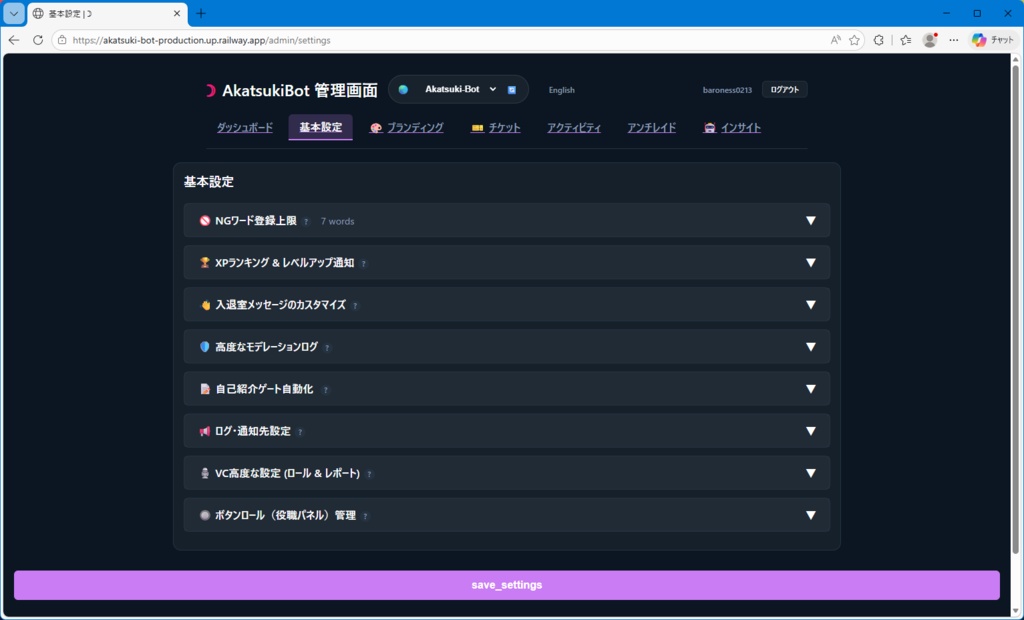Click the save_settings button
Screen dimensions: 1024x620
[x=505, y=585]
